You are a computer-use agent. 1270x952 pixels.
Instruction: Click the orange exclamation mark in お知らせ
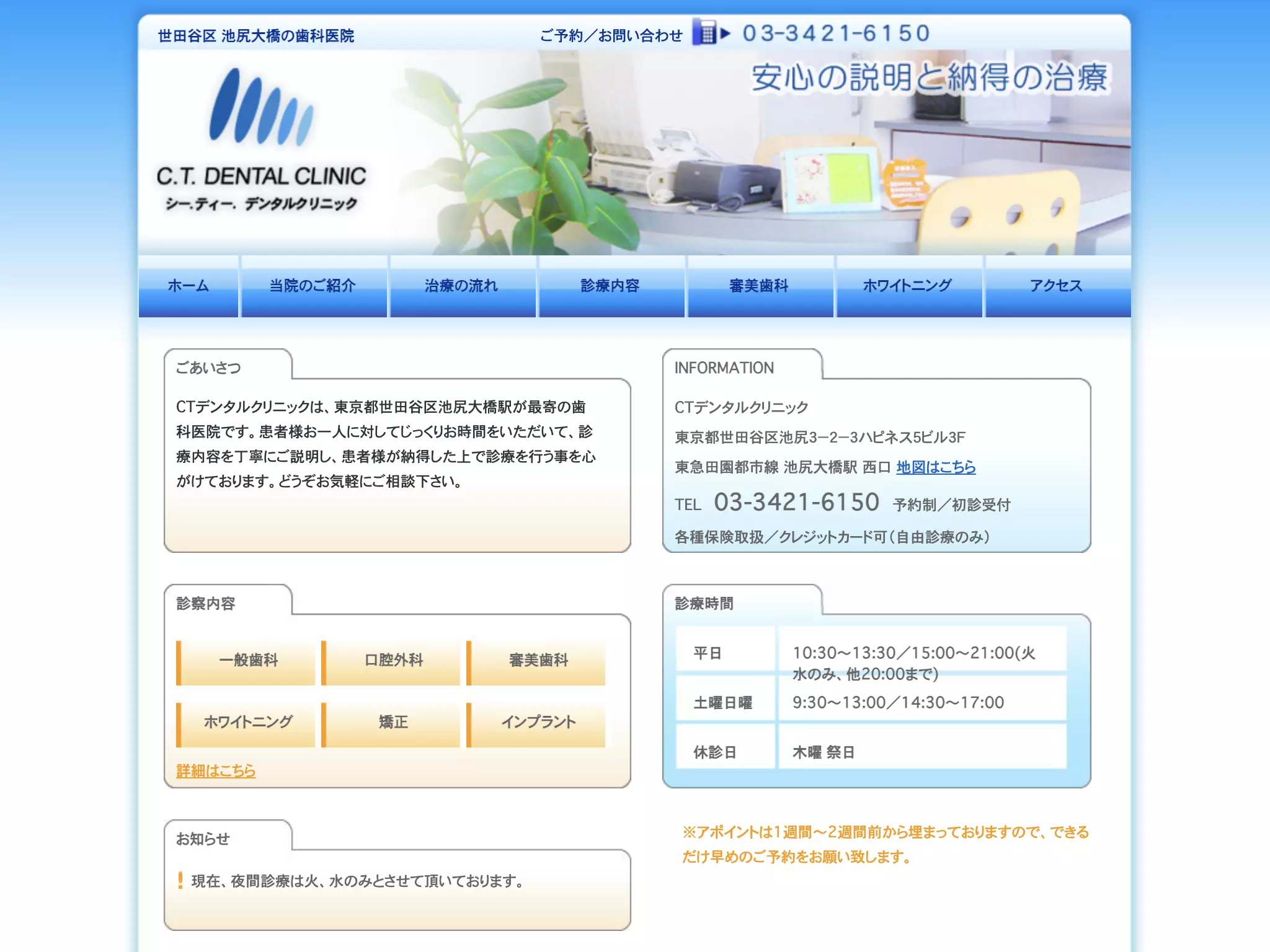[x=180, y=880]
